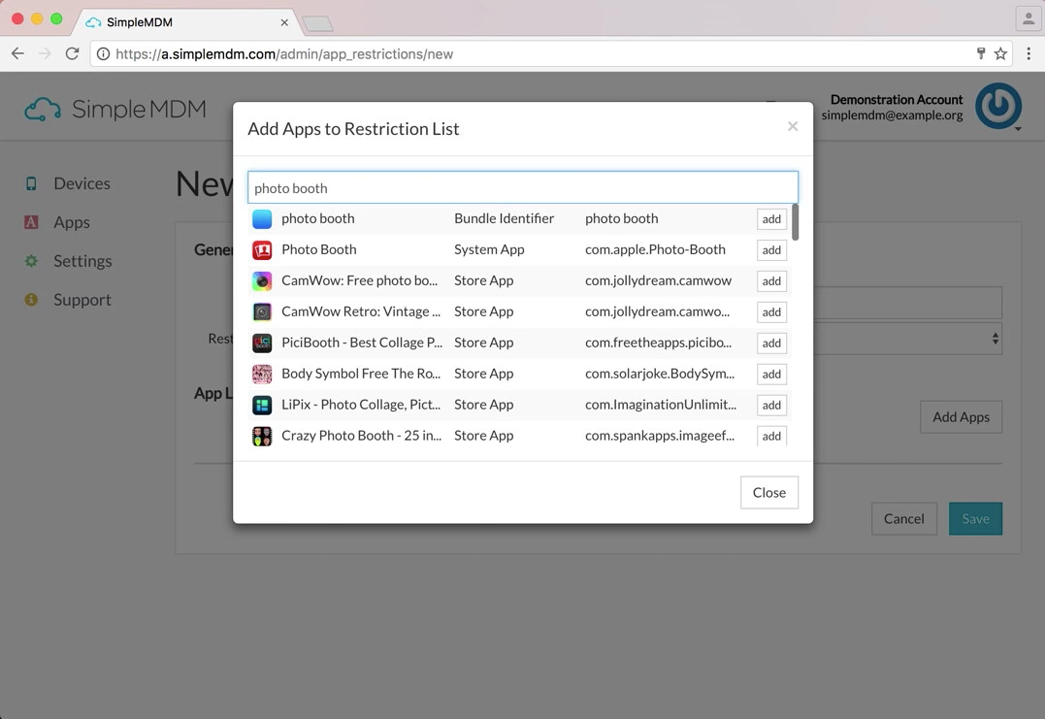Open Apps in the sidebar
Viewport: 1045px width, 719px height.
71,223
